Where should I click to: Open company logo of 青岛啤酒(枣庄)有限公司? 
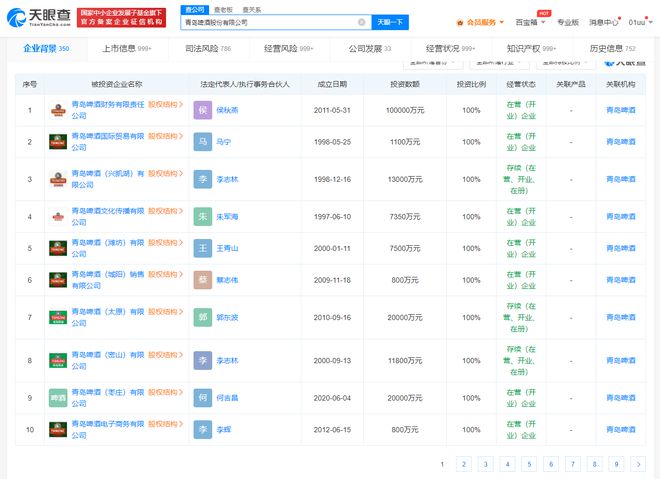[58, 398]
